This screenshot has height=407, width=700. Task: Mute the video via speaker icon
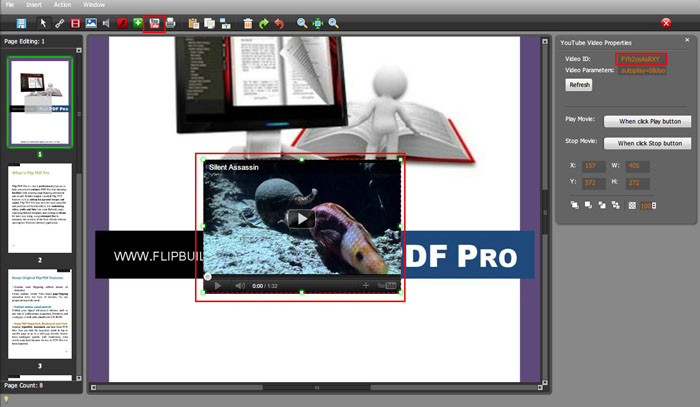[240, 286]
